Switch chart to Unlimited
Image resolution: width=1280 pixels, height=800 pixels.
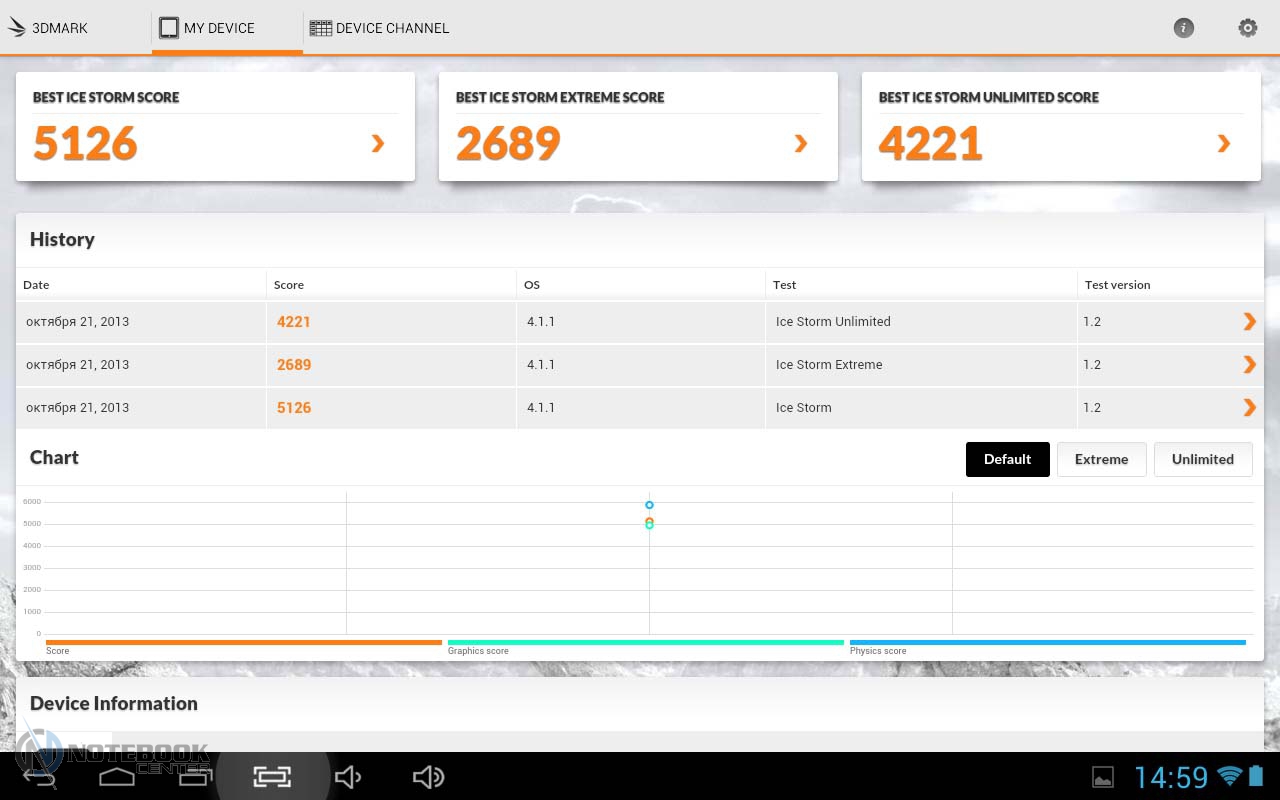click(1202, 459)
